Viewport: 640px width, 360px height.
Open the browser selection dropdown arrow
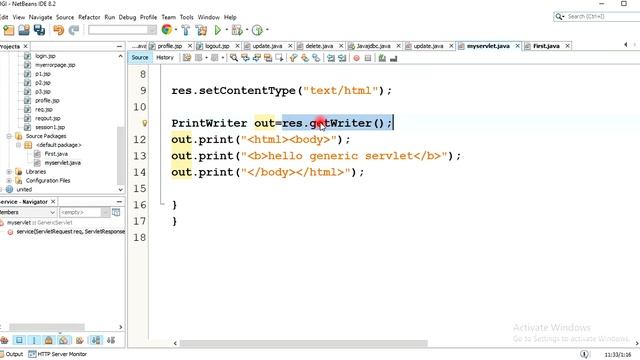(176, 30)
